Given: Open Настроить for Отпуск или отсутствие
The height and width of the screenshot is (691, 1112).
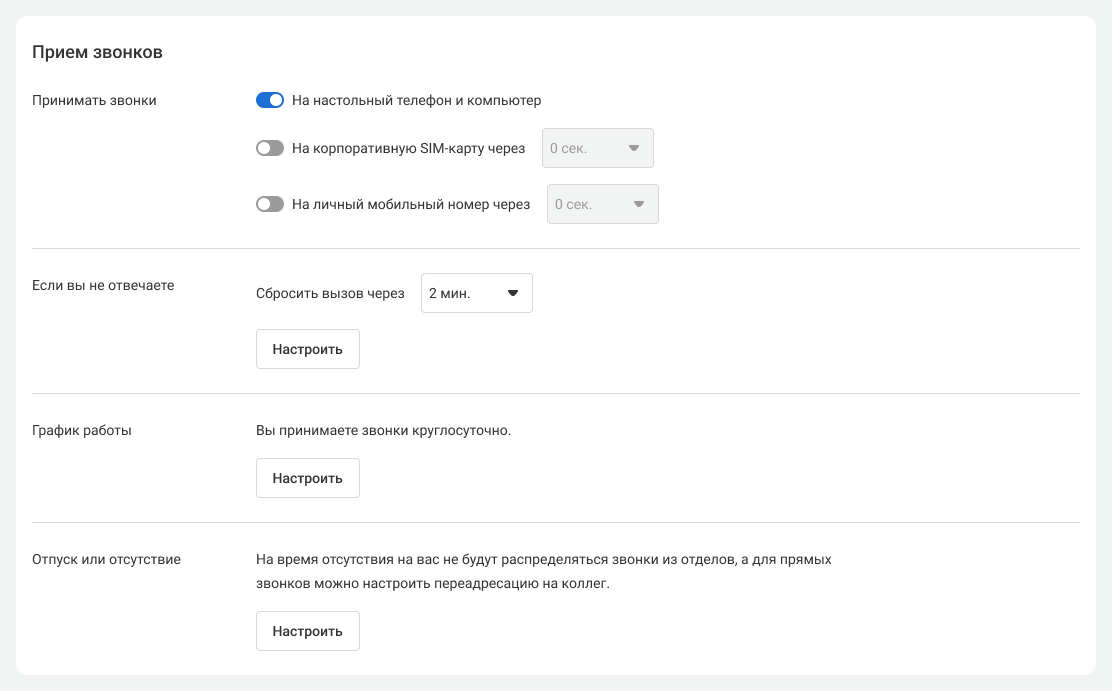Looking at the screenshot, I should coord(307,631).
